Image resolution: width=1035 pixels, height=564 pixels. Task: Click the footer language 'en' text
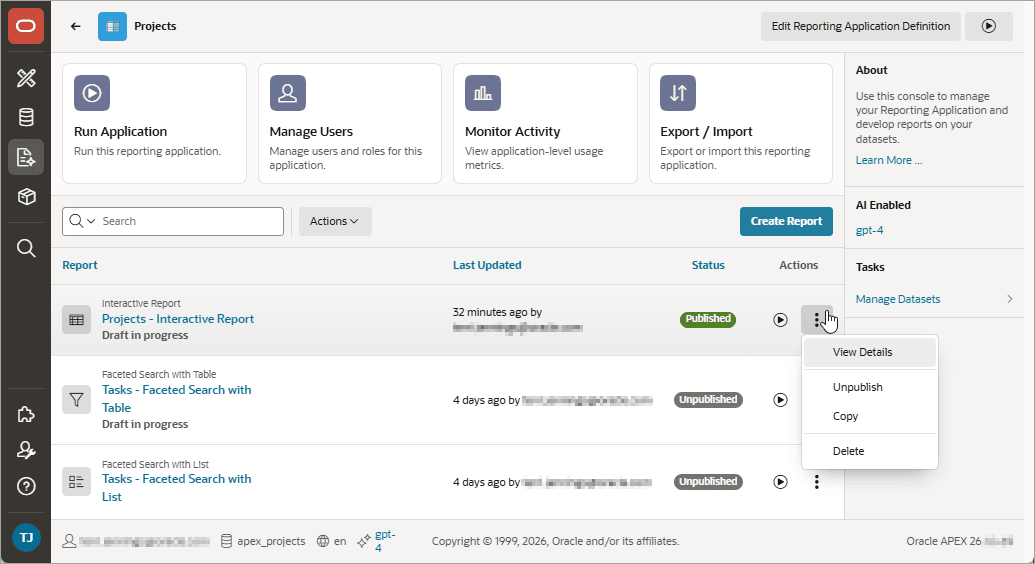(x=340, y=541)
